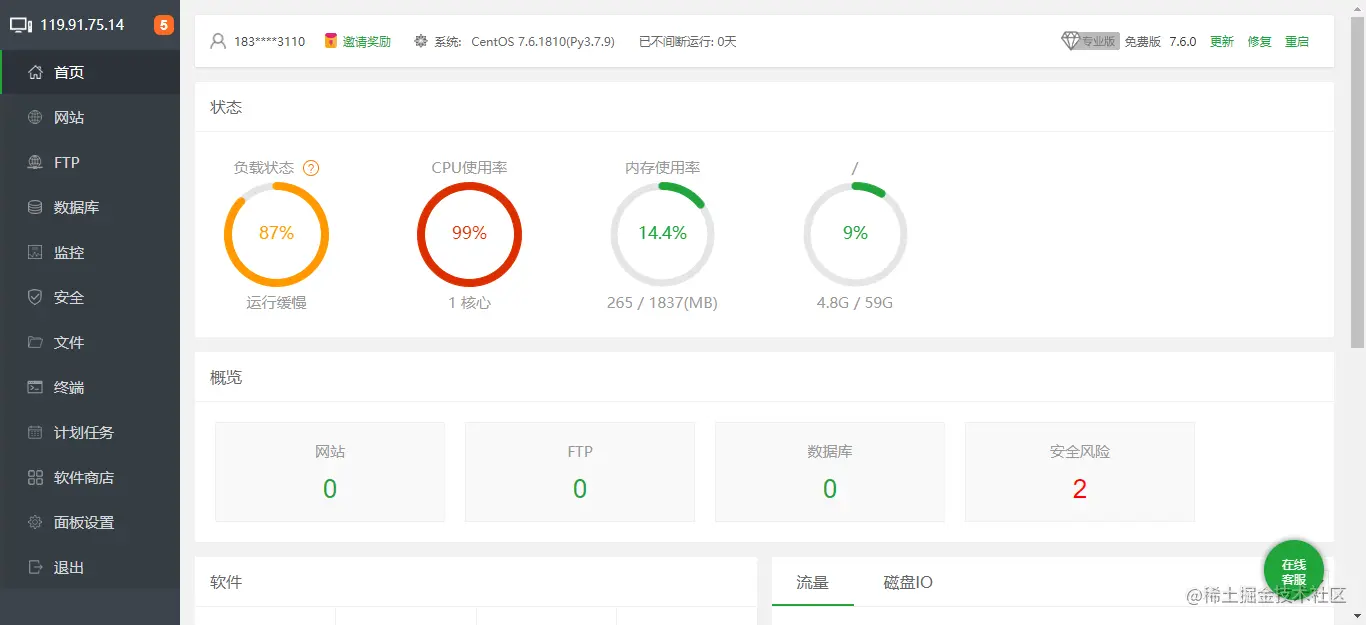This screenshot has width=1366, height=625.
Task: Click the 4.8G / 59G disk value
Action: coord(855,302)
